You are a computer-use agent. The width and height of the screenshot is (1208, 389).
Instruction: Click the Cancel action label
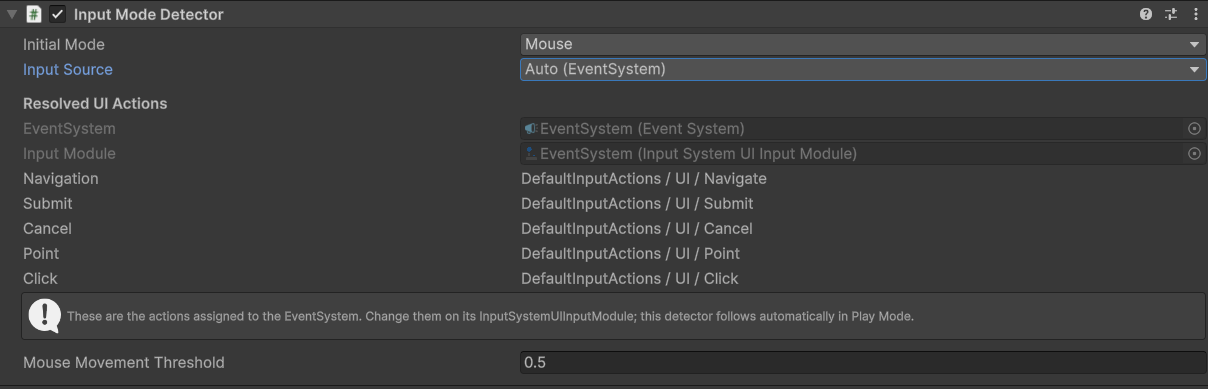[48, 228]
